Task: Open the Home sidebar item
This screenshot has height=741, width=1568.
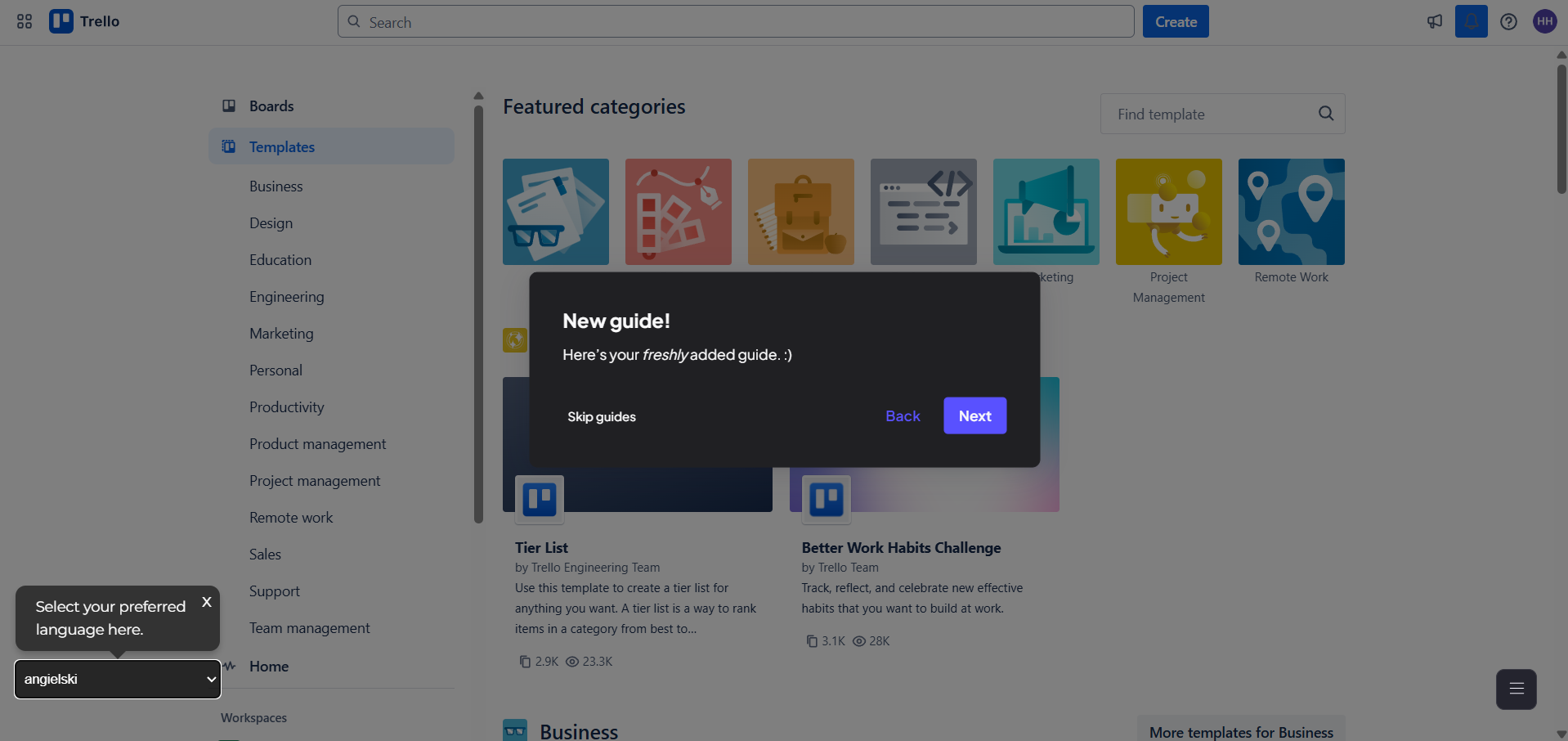Action: (x=331, y=667)
